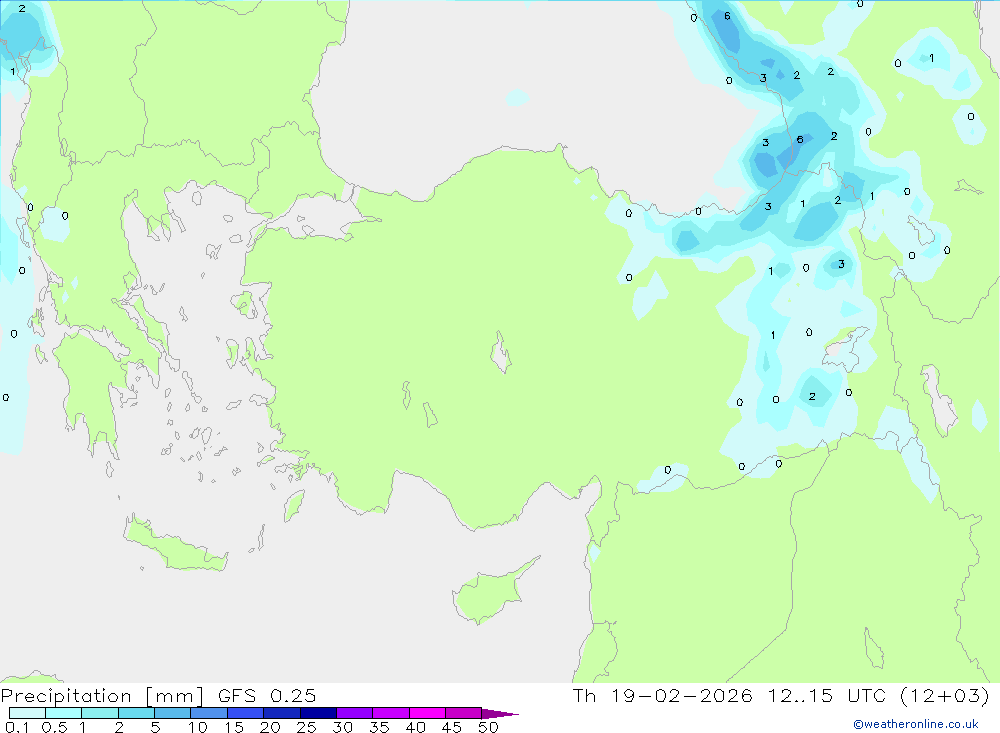Click the "0.1" legend scale label

point(17,727)
